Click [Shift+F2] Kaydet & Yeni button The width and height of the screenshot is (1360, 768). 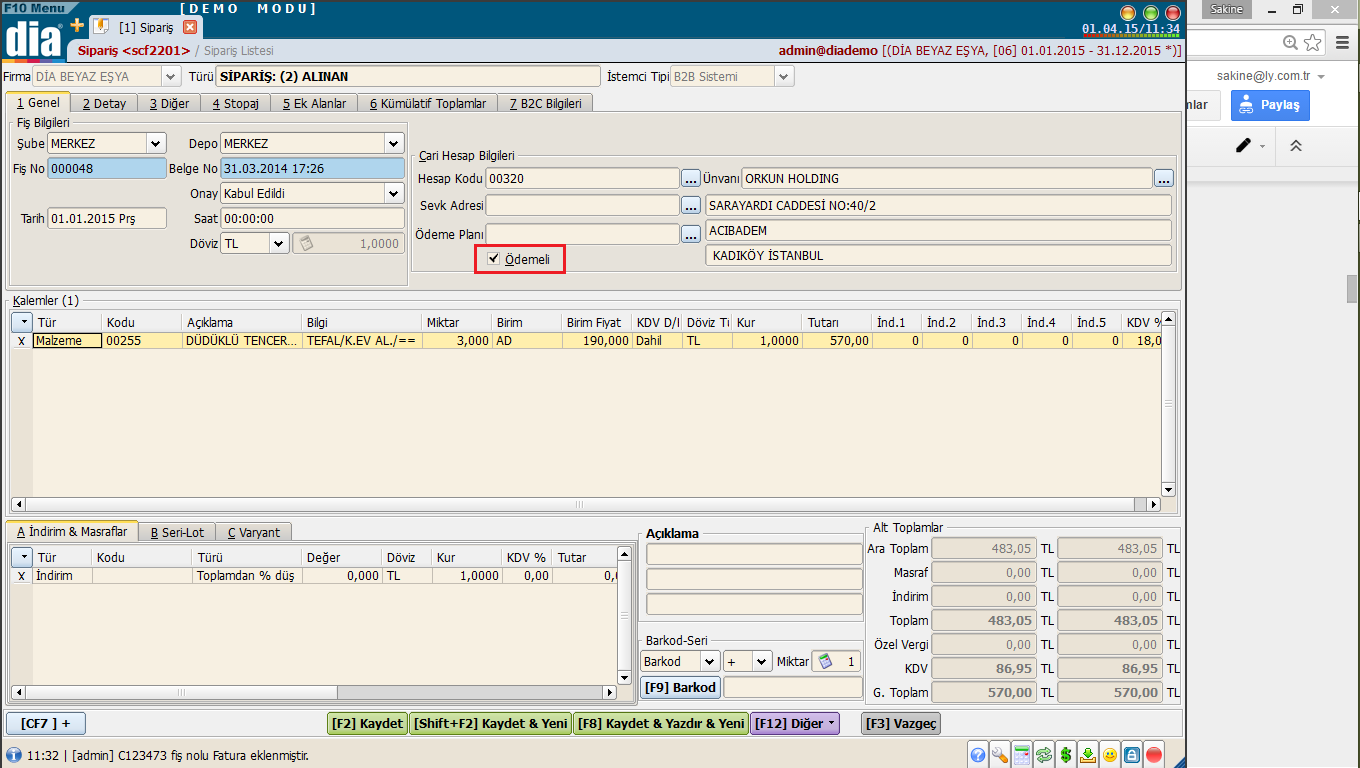[490, 723]
